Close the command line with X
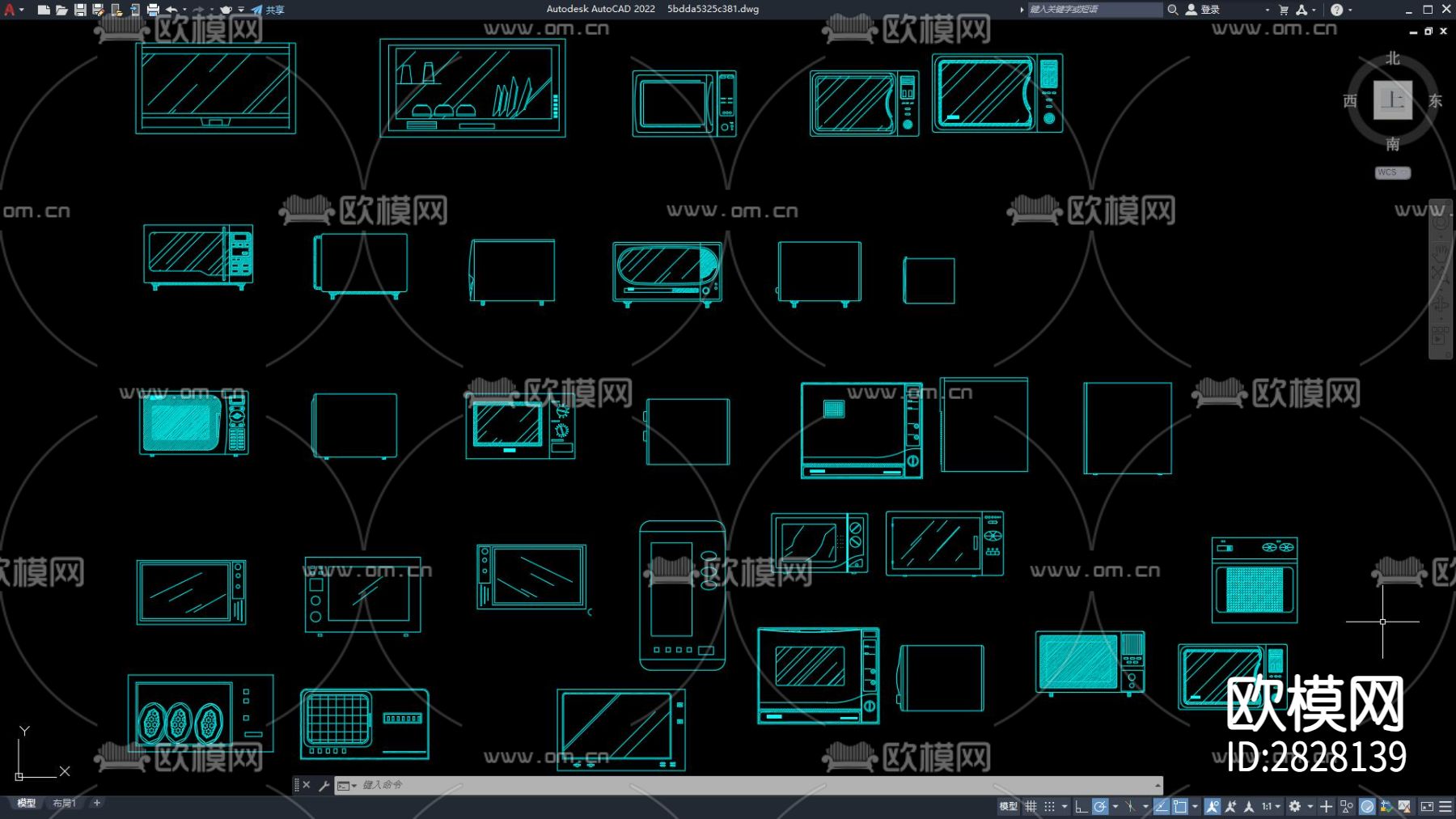Image resolution: width=1456 pixels, height=819 pixels. pos(307,785)
